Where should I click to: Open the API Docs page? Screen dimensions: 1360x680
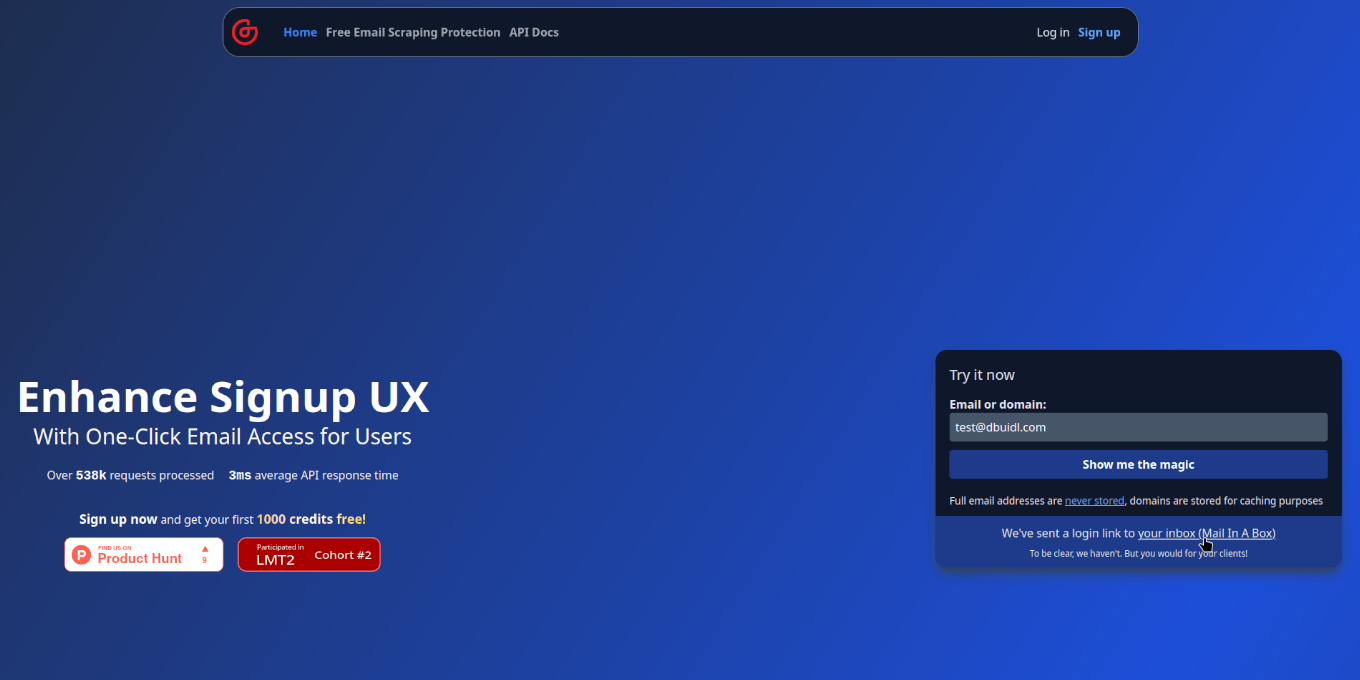pyautogui.click(x=534, y=33)
